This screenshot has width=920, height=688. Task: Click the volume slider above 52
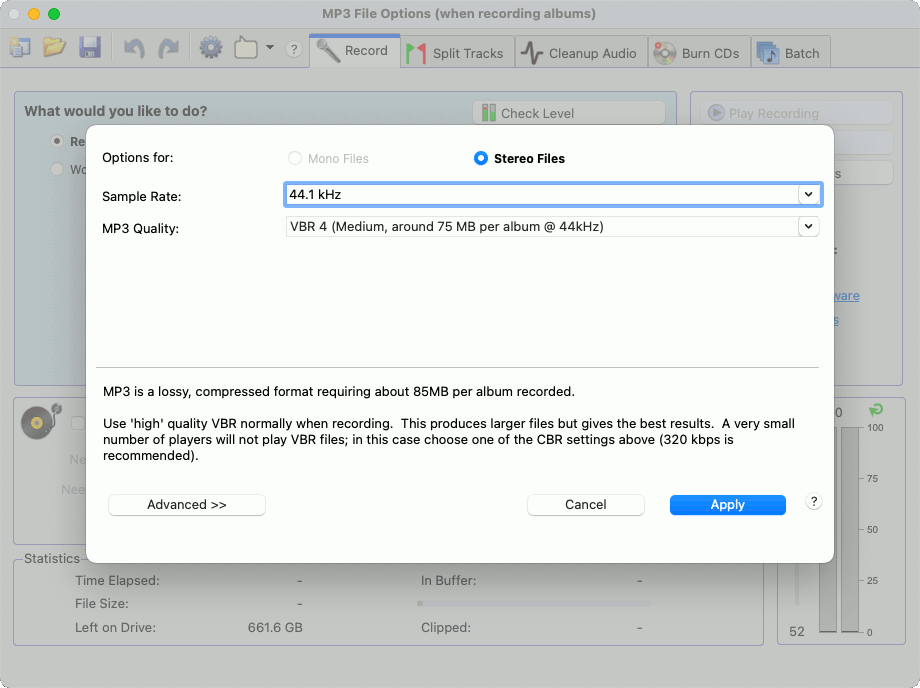pos(797,584)
